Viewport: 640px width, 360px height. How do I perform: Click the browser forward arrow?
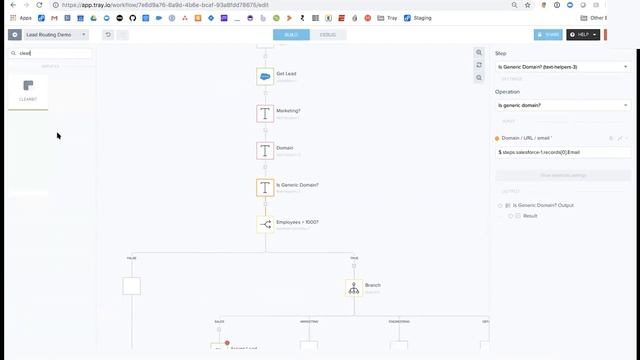pyautogui.click(x=26, y=5)
